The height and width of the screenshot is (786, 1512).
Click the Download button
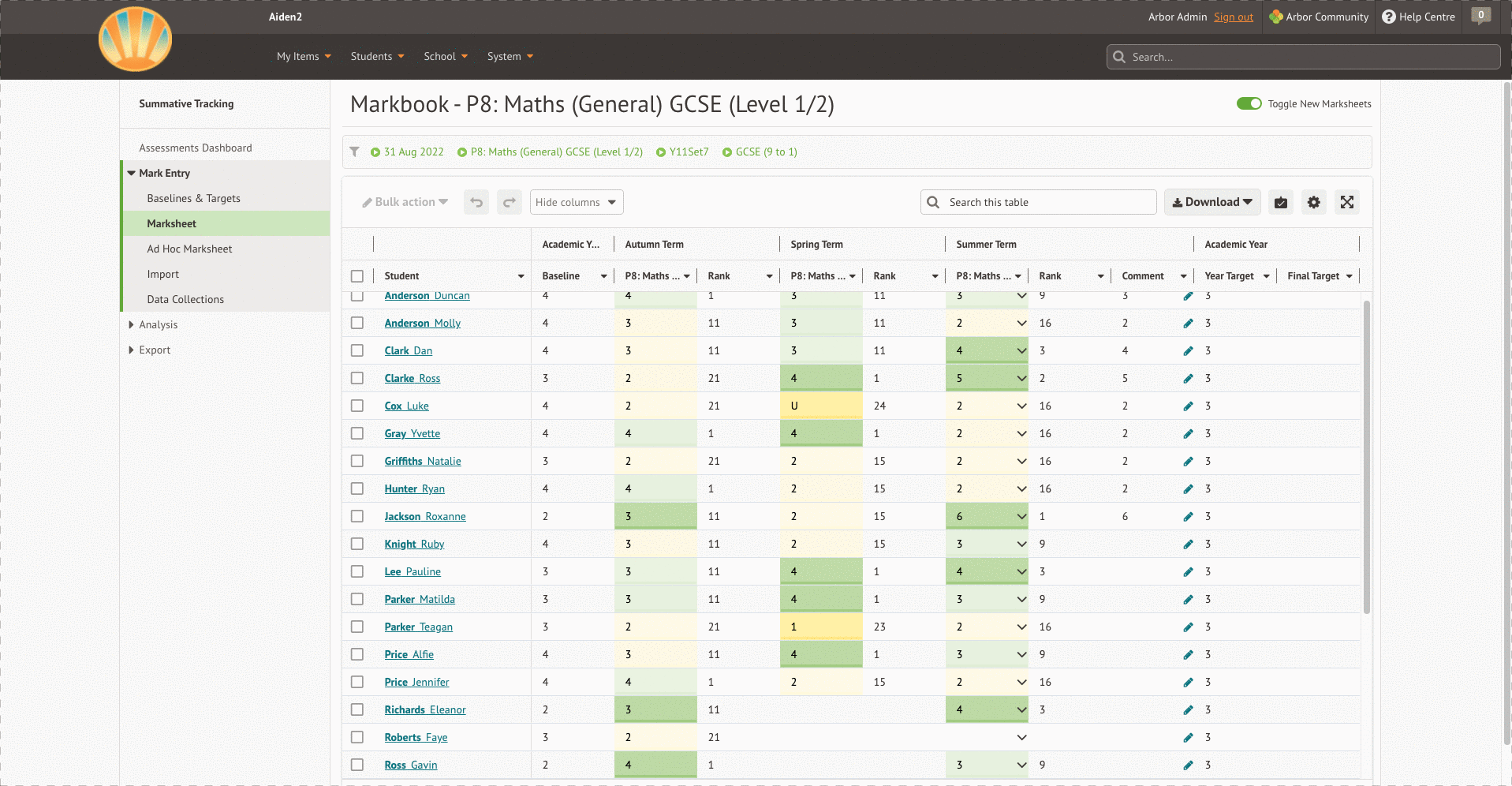pyautogui.click(x=1211, y=202)
